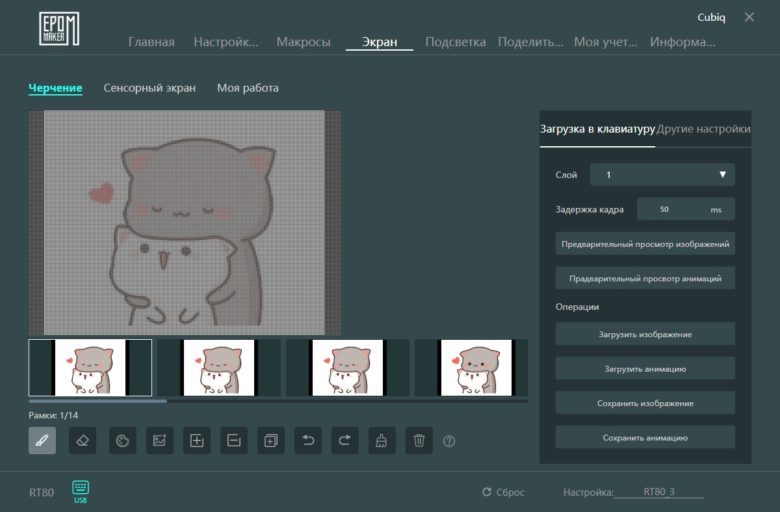Open the color palette tool

point(122,440)
